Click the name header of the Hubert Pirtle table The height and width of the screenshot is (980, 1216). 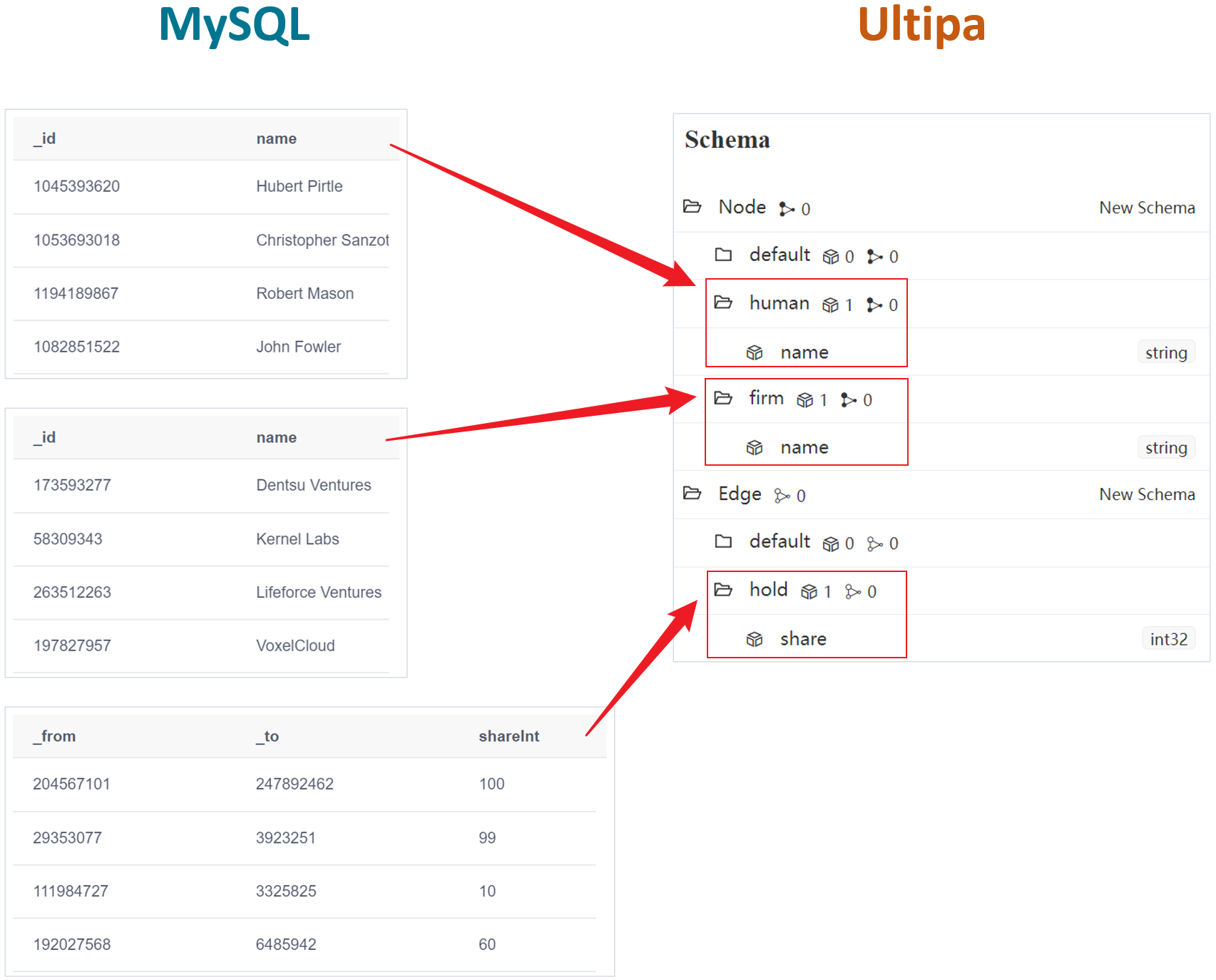(276, 138)
